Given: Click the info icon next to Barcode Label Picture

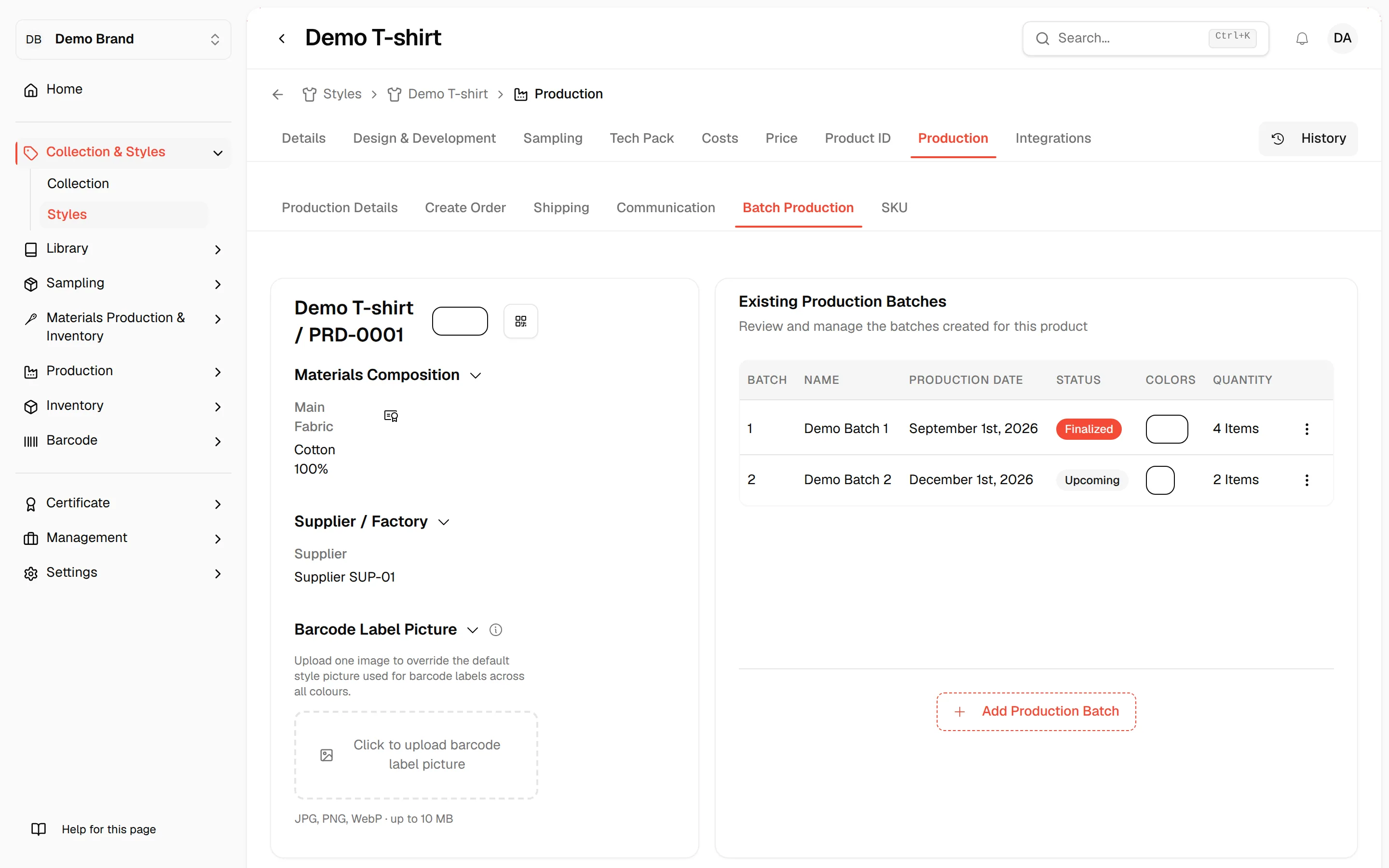Looking at the screenshot, I should coord(496,630).
